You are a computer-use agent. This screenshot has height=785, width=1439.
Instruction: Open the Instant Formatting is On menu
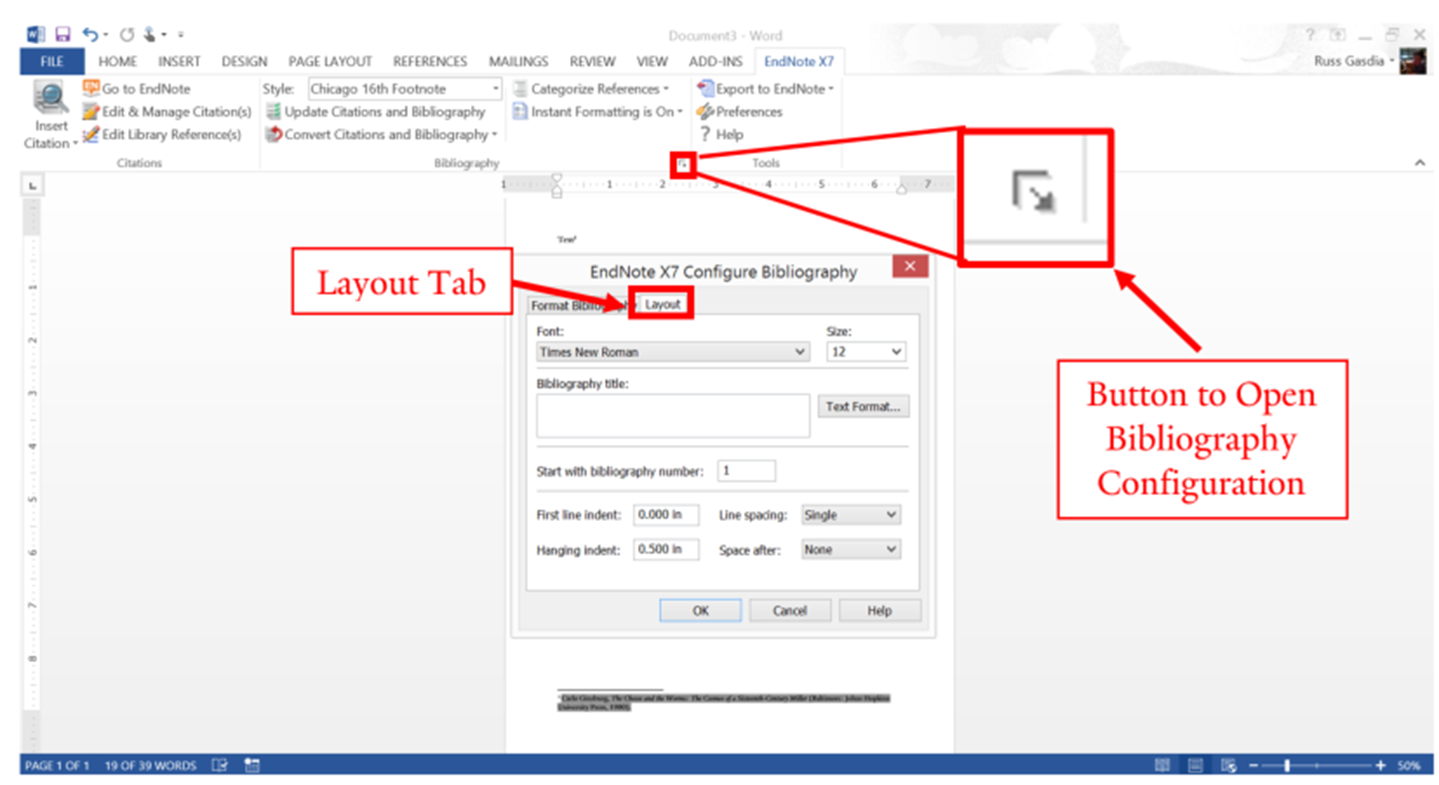tap(597, 112)
